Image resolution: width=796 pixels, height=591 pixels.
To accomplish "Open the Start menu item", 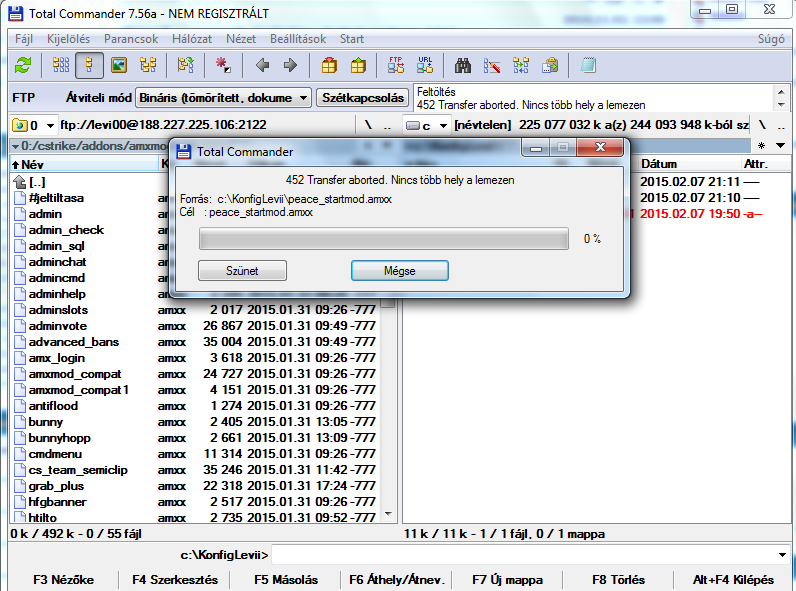I will coord(352,39).
